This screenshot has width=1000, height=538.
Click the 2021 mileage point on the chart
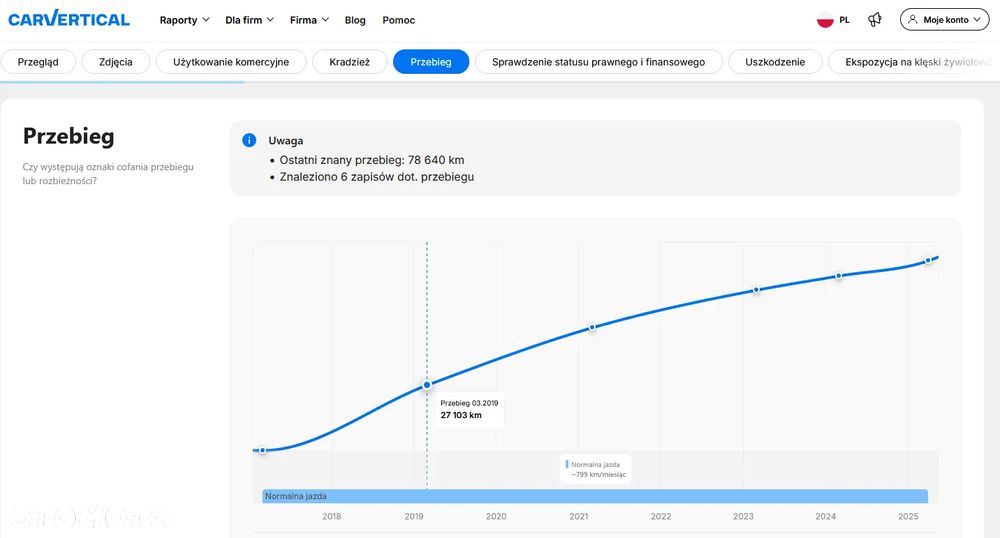[592, 327]
